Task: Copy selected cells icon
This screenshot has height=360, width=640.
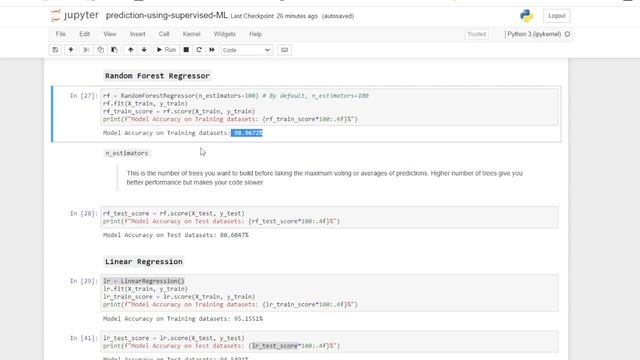Action: (x=100, y=50)
